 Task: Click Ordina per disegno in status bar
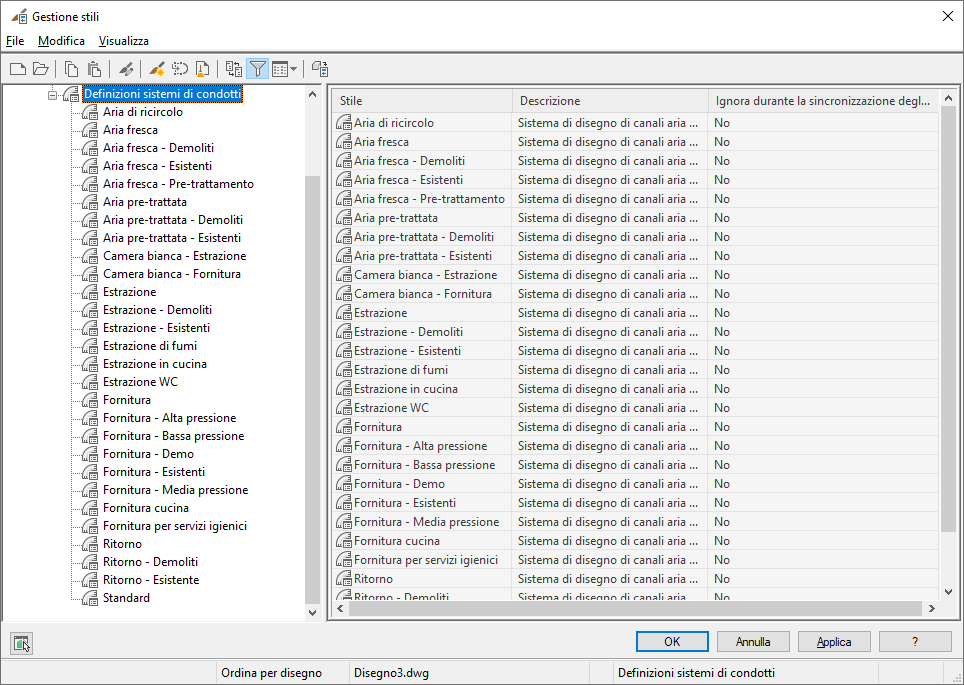[272, 673]
